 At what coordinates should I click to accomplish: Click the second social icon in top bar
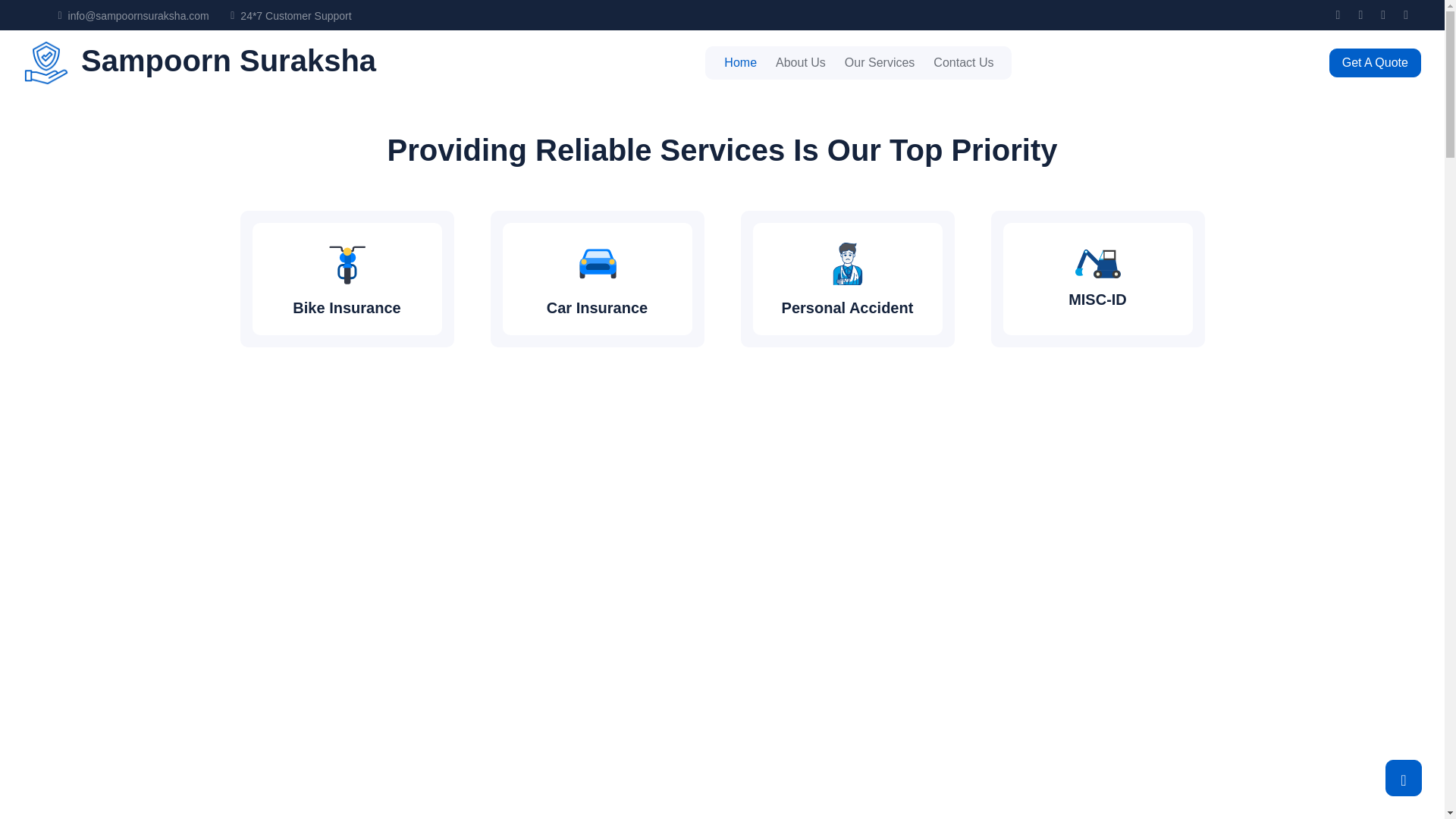coord(1360,15)
